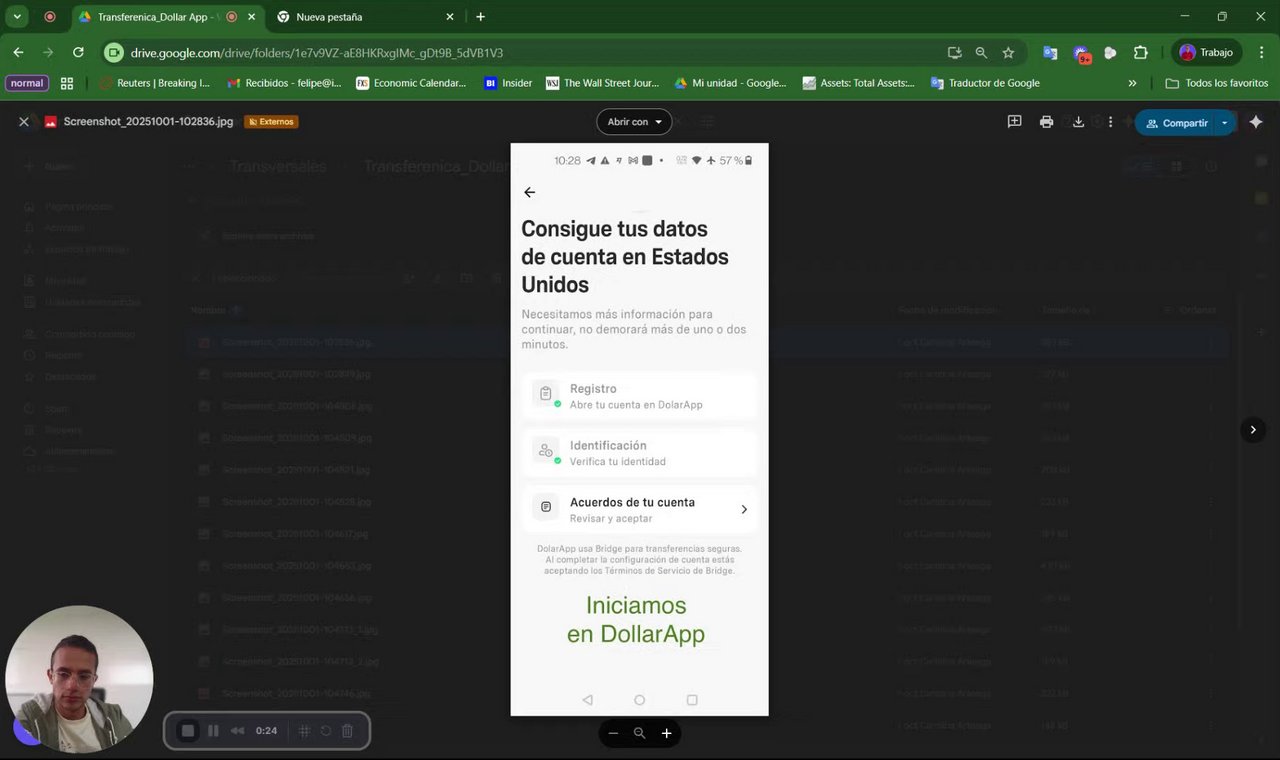Click the back arrow in the phone screenshot
Image resolution: width=1280 pixels, height=760 pixels.
(x=530, y=192)
